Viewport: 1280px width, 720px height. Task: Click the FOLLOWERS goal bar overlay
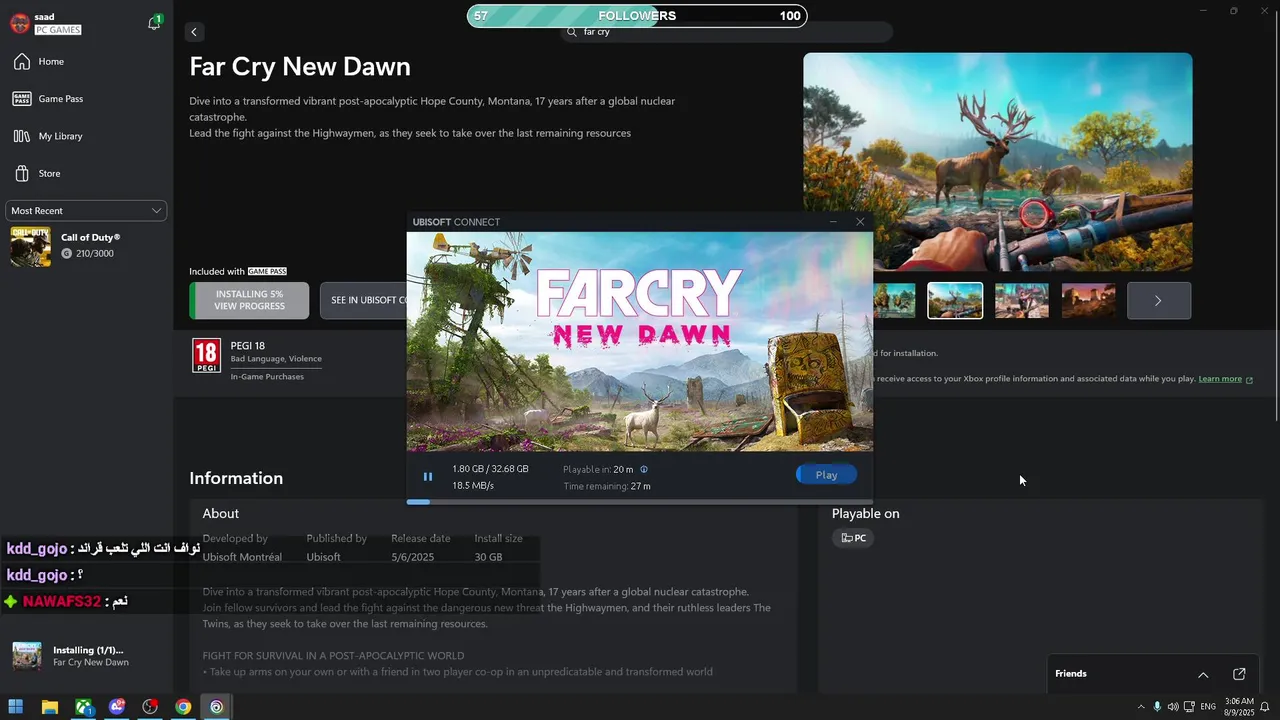pos(636,16)
